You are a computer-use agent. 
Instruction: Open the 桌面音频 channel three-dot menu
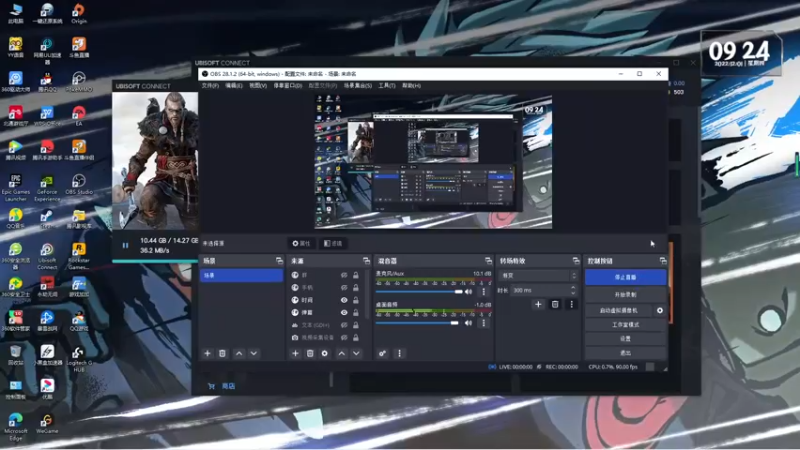click(484, 323)
